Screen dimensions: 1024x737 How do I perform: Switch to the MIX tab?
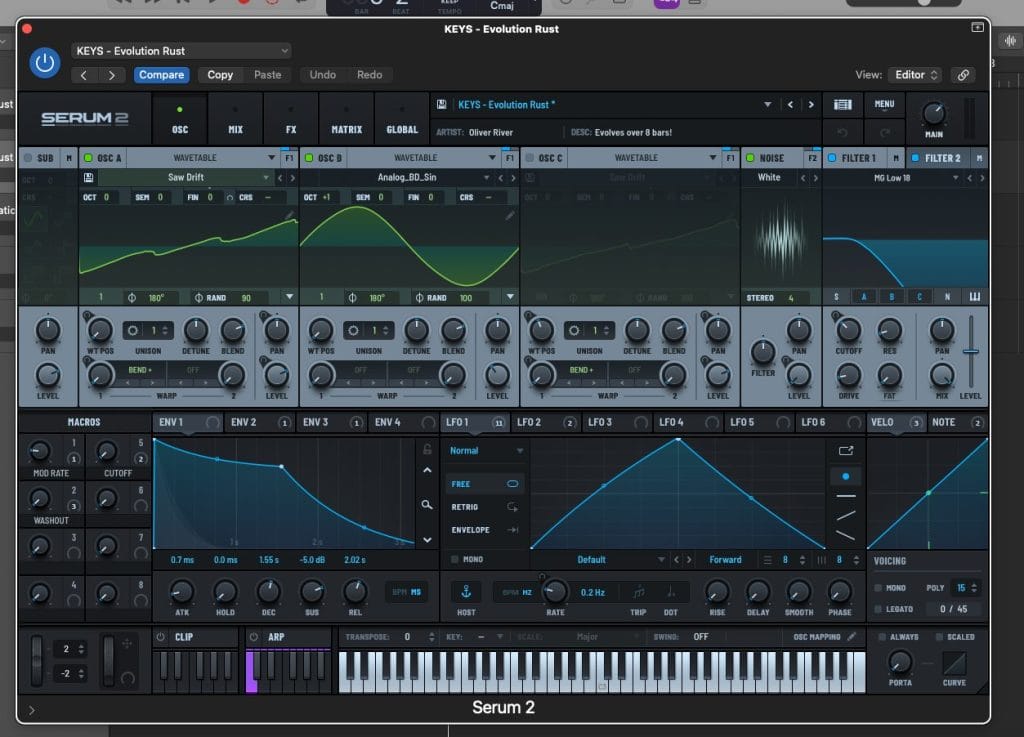click(x=235, y=119)
